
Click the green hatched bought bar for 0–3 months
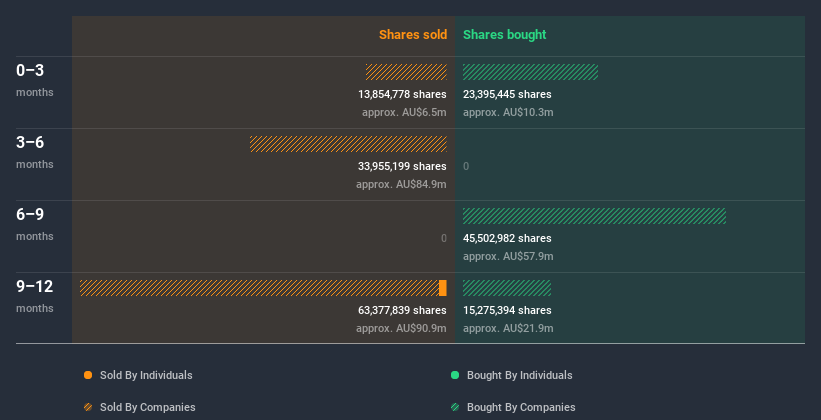[530, 72]
